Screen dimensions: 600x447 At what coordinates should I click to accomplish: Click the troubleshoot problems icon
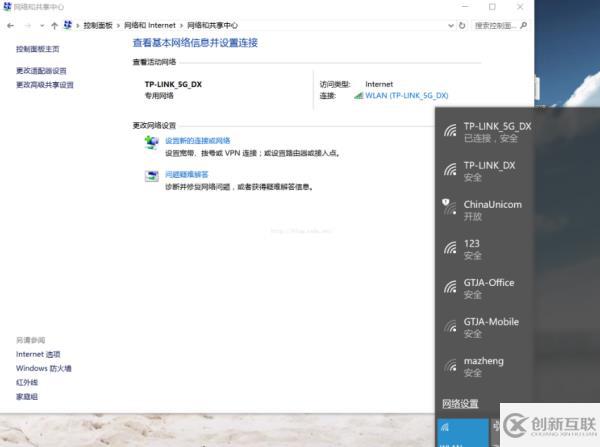click(152, 176)
